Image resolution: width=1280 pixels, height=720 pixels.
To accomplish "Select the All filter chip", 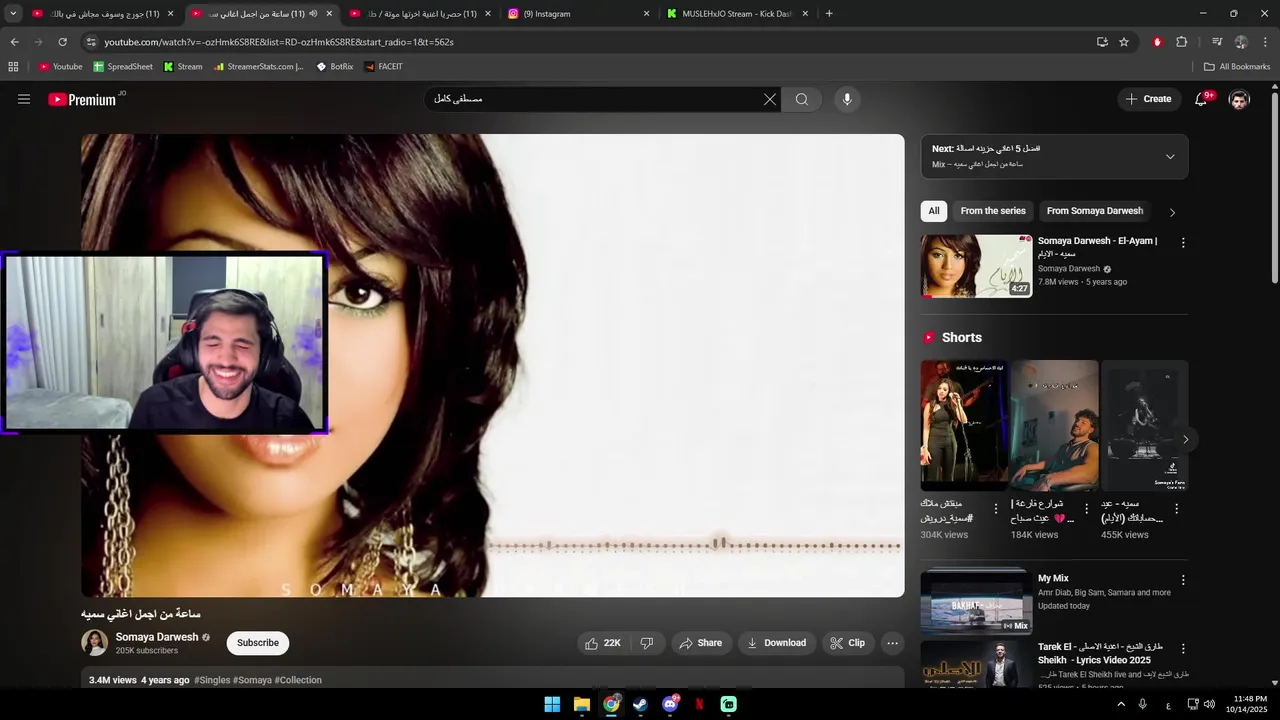I will 934,211.
